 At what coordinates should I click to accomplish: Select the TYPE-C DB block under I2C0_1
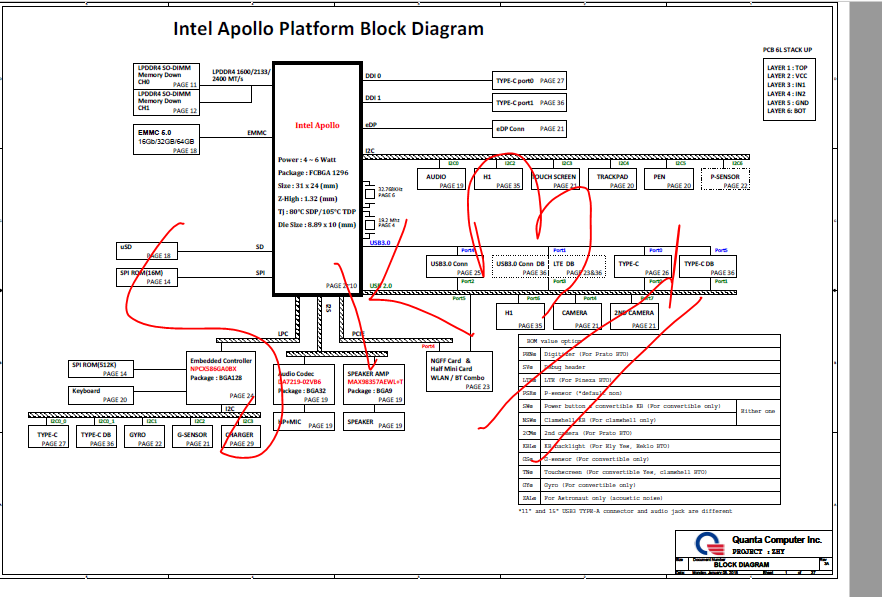(x=97, y=437)
